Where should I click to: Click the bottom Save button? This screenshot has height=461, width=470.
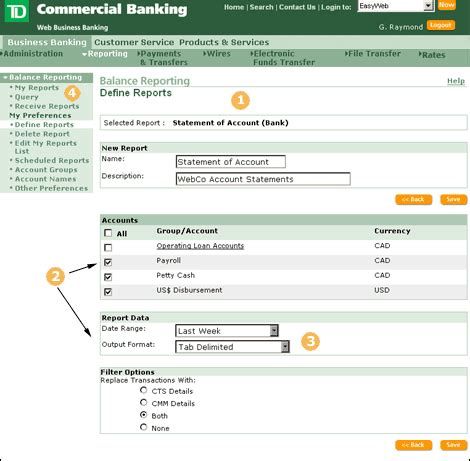pos(453,445)
